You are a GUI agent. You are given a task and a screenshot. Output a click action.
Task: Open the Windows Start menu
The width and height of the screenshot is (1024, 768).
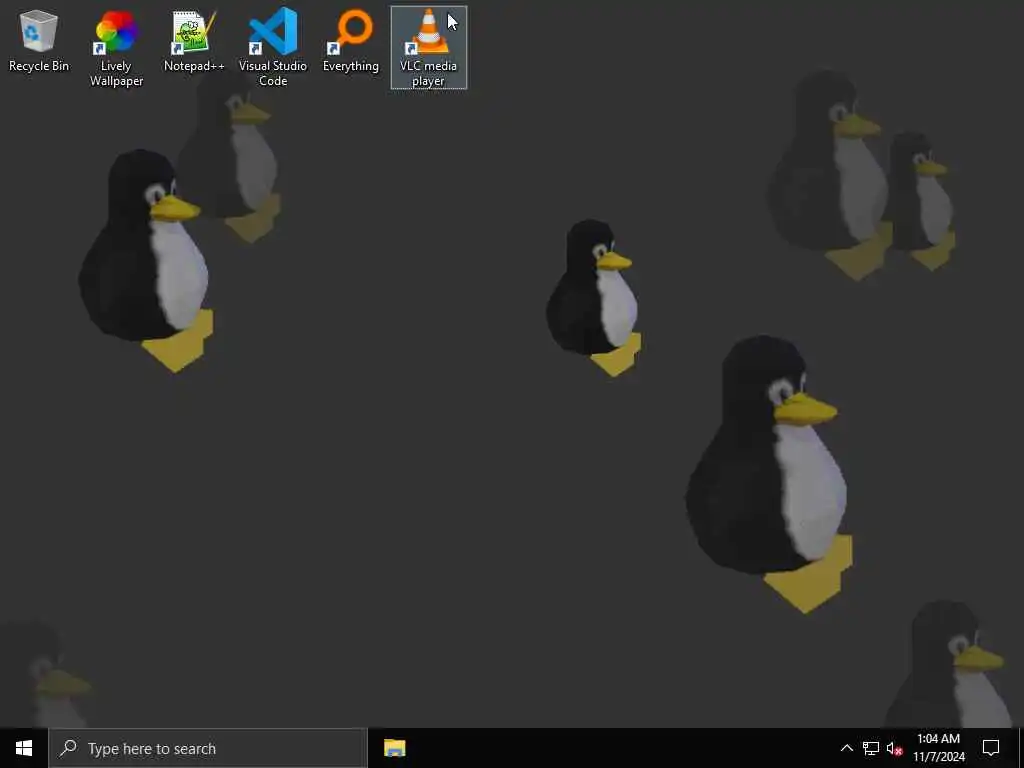24,748
